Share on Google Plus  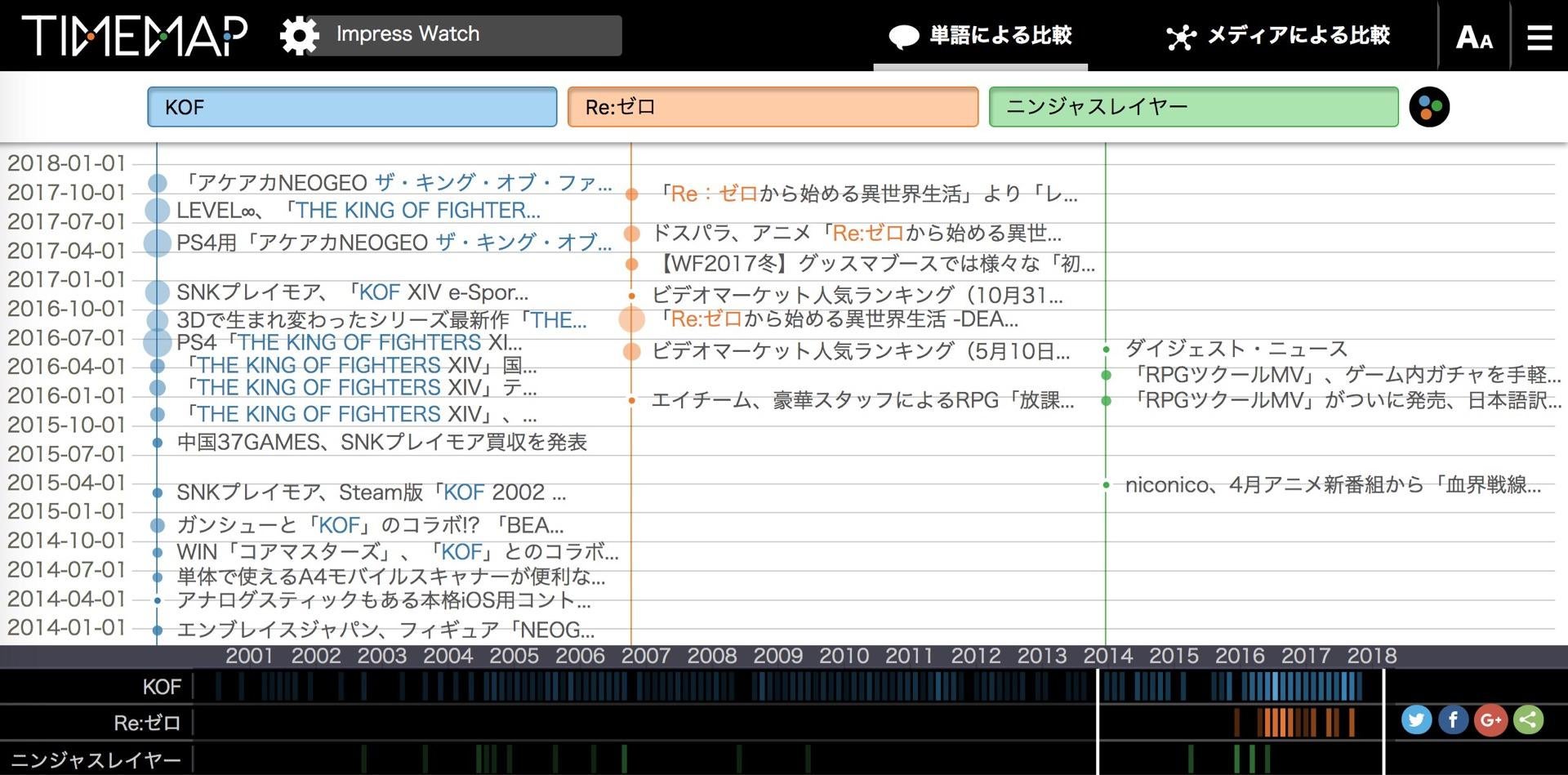[x=1490, y=719]
